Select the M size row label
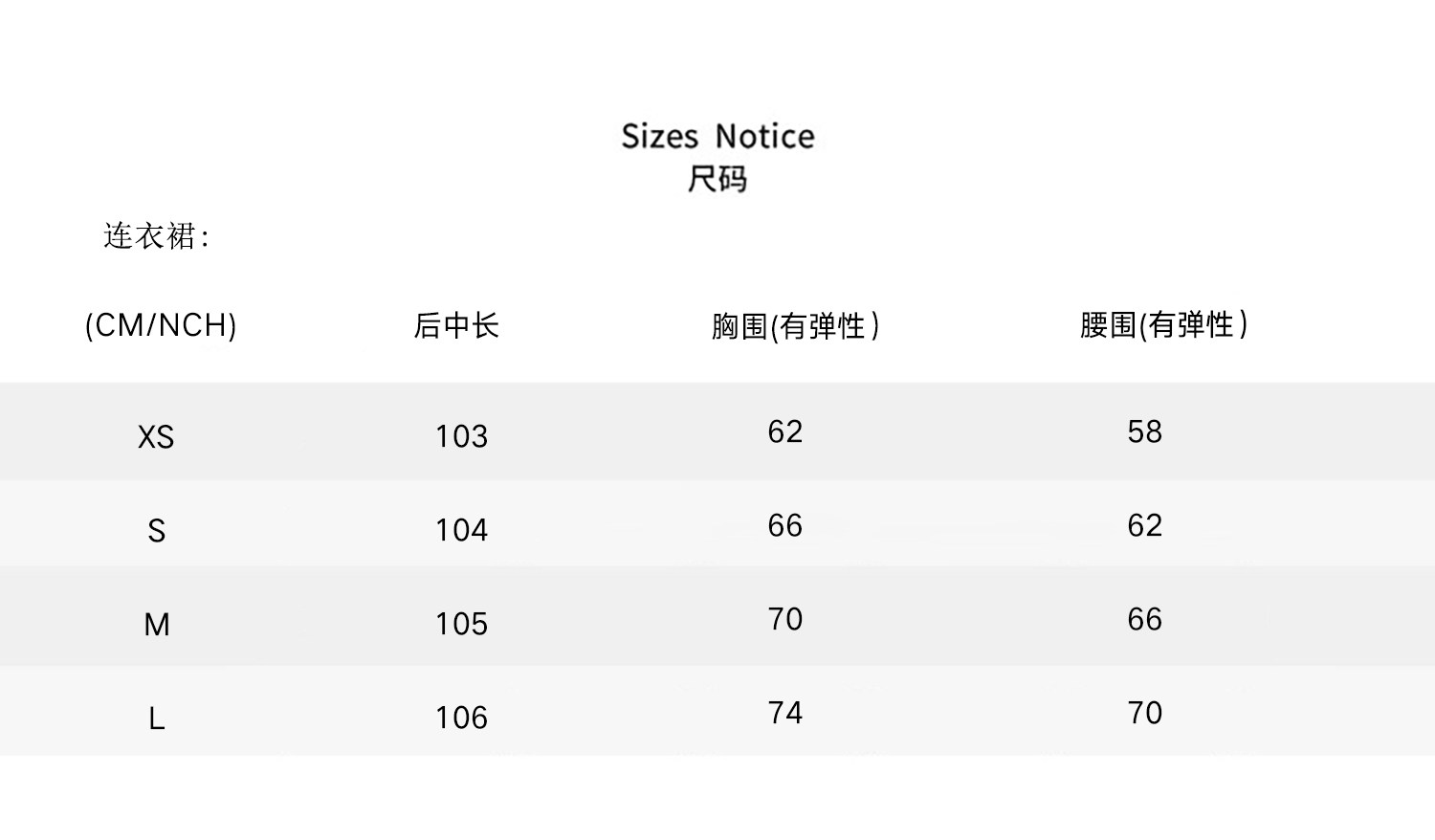 tap(157, 625)
